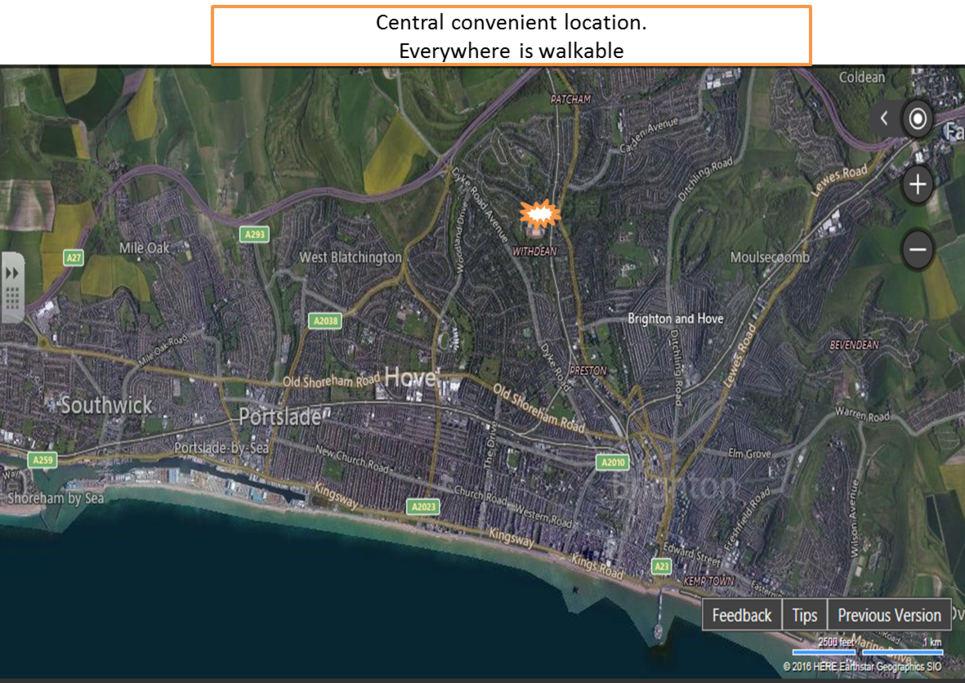
Task: Click the A2010 road shield
Action: [x=613, y=462]
